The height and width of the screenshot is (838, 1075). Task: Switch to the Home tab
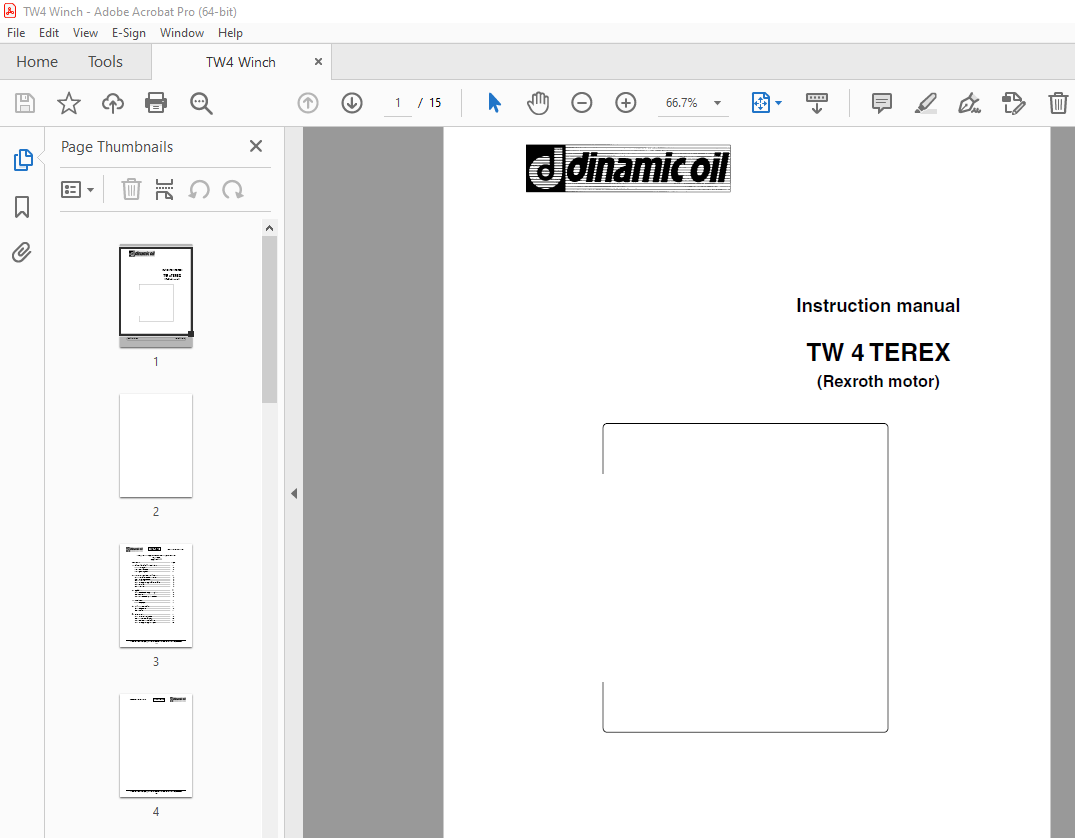pos(37,62)
